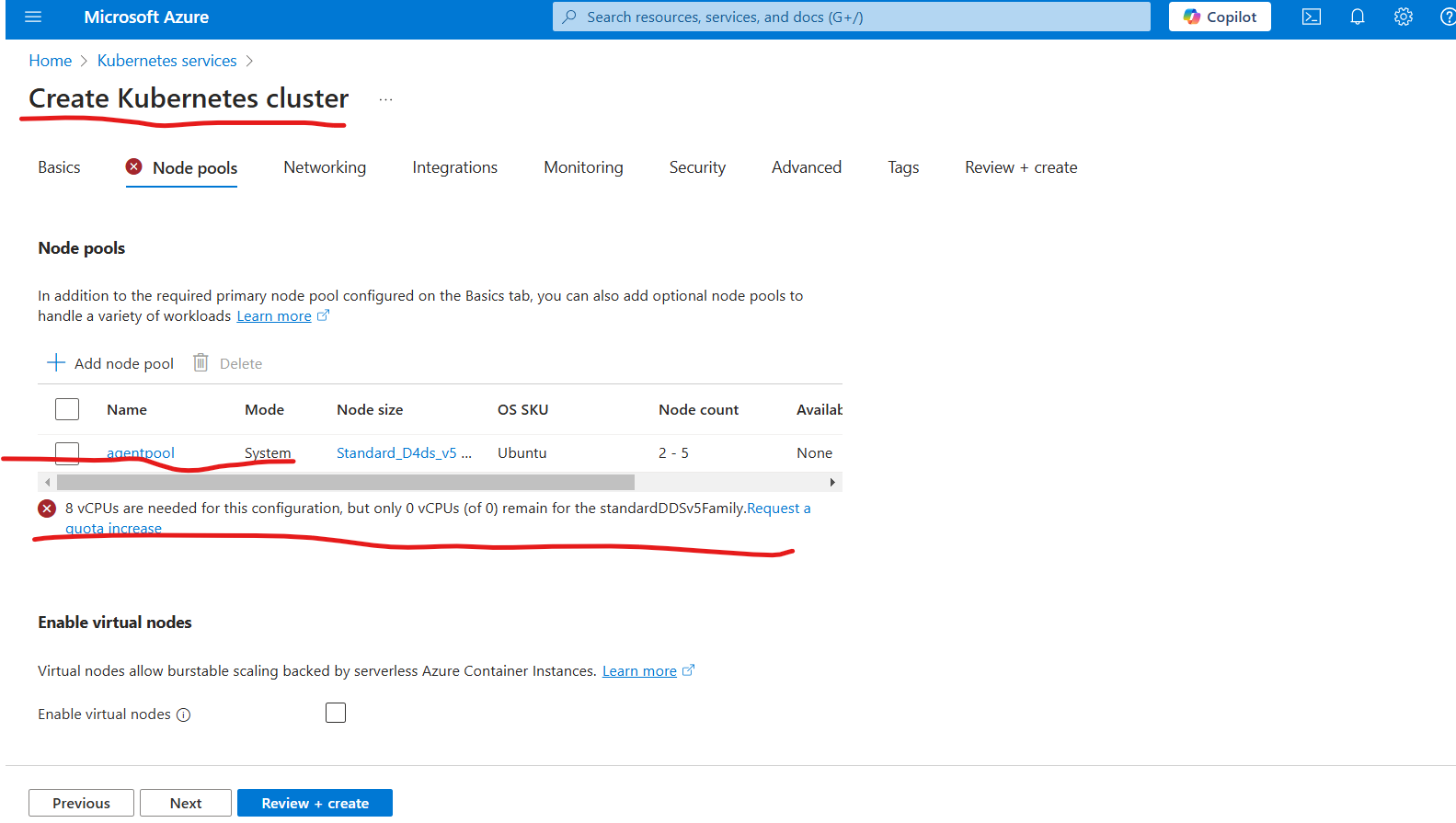Click the Next button
The width and height of the screenshot is (1456, 823).
click(186, 803)
